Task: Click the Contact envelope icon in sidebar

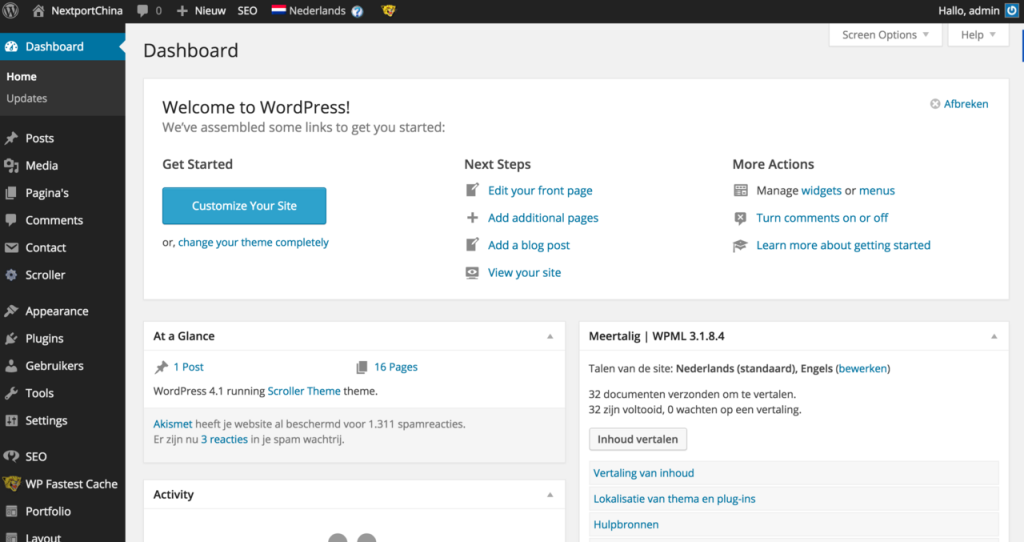Action: 11,247
